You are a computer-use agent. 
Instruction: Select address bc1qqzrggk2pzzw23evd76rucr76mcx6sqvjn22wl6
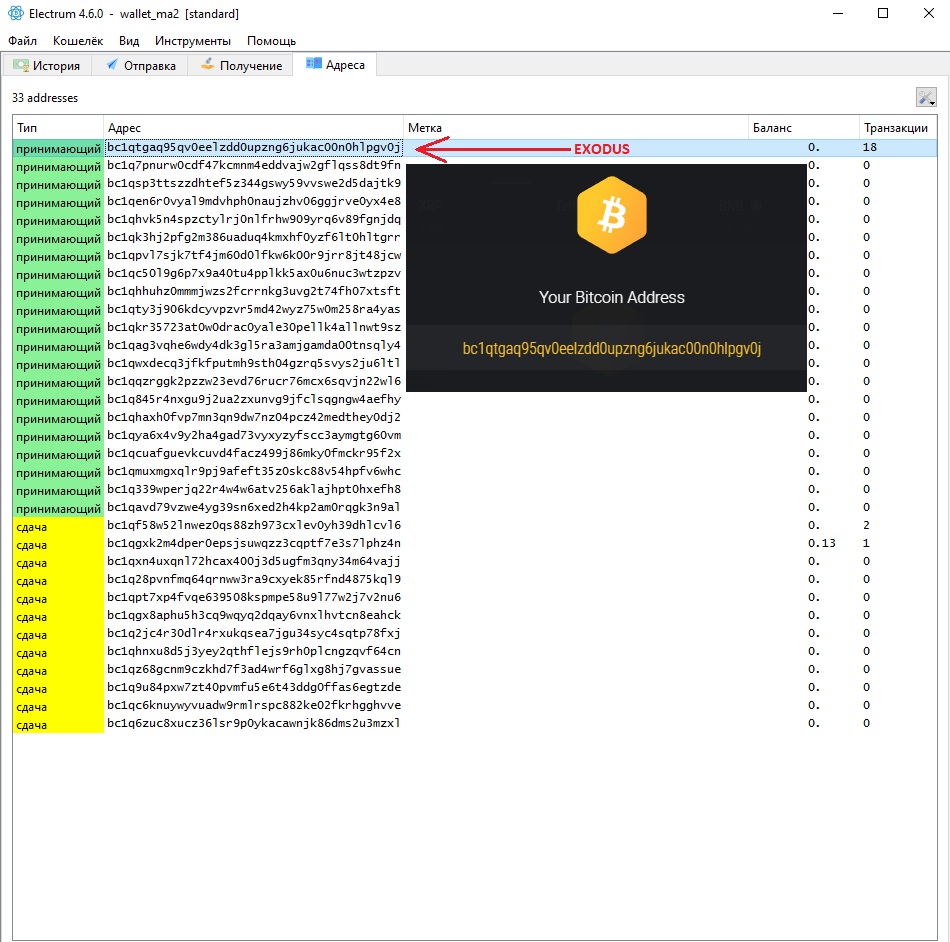[x=254, y=381]
